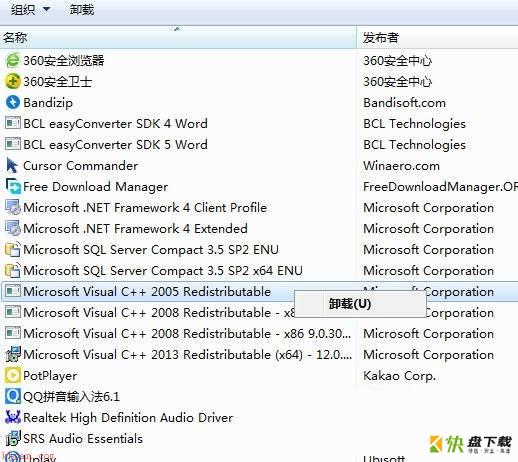
Task: Select the QQ拼音输入法6.1 entry name
Action: (x=71, y=397)
